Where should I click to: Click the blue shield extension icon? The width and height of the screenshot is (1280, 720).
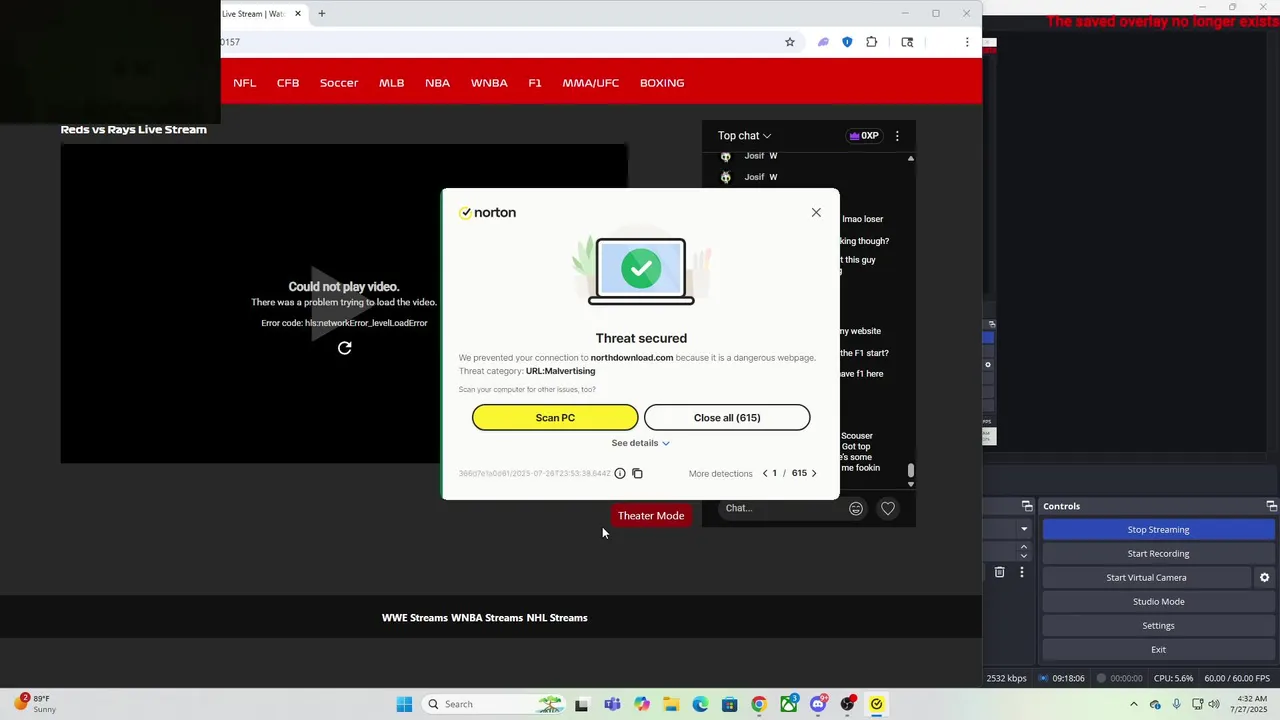point(847,42)
